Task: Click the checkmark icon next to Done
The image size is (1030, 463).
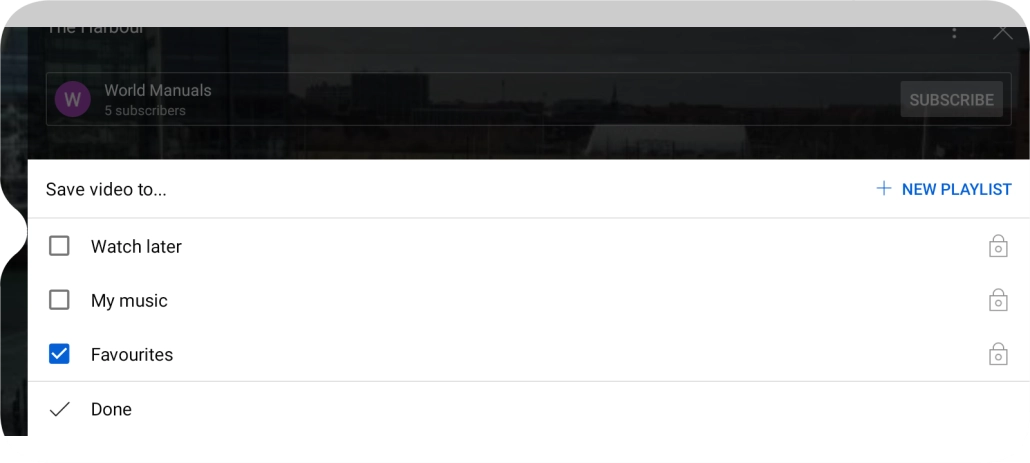Action: 59,409
